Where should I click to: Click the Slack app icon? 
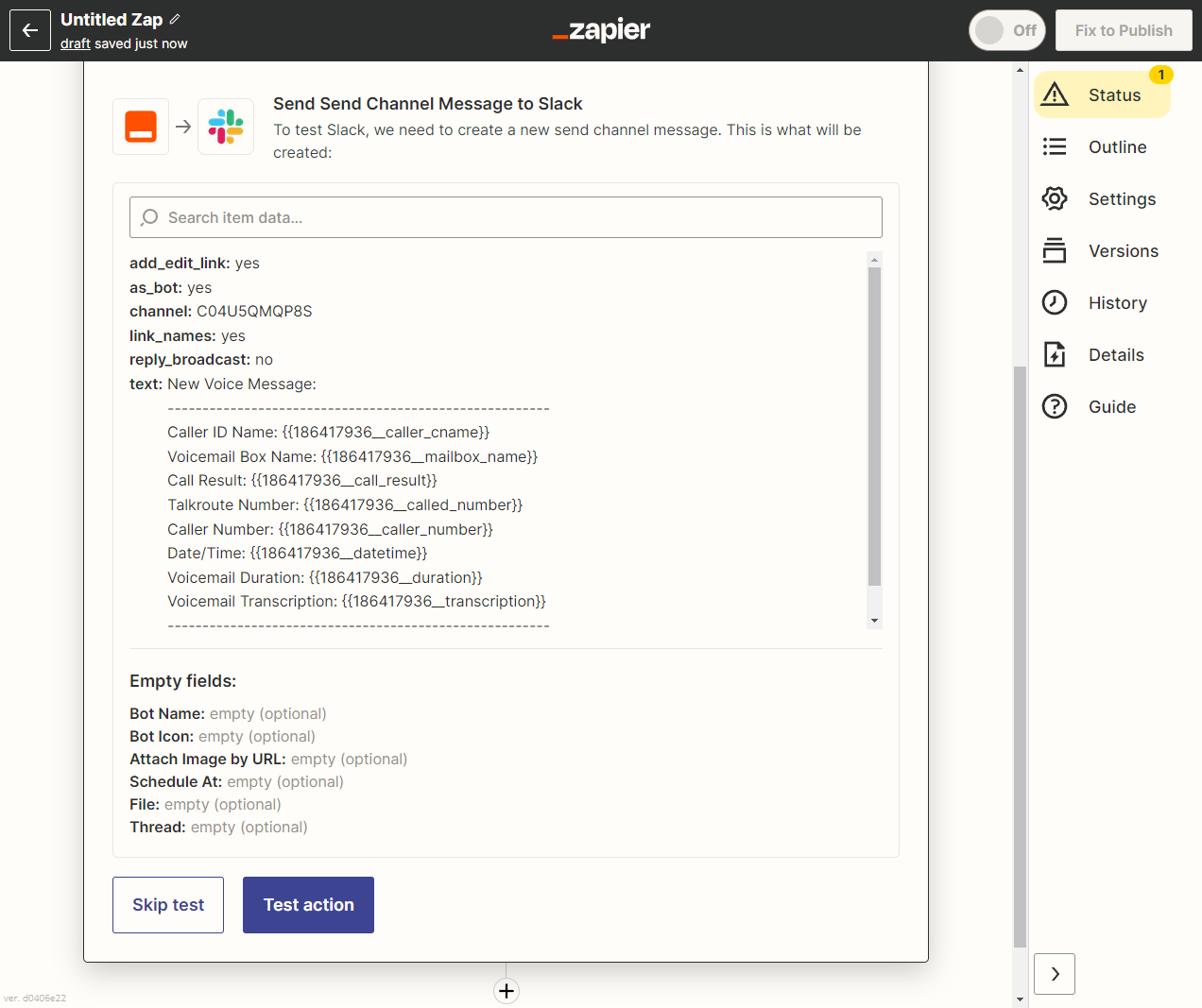[226, 127]
